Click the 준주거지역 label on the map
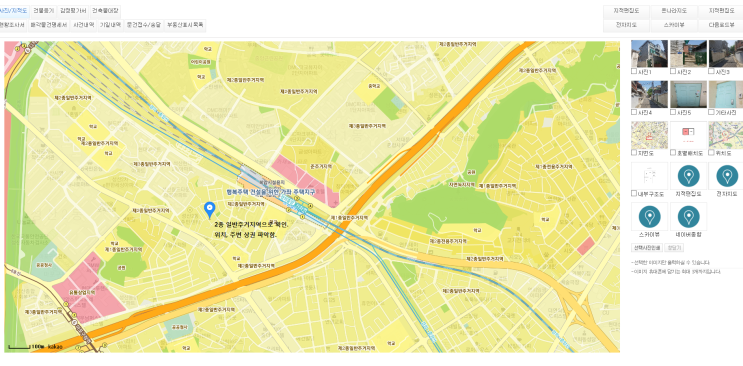Viewport: 743px width, 366px height. click(x=321, y=167)
